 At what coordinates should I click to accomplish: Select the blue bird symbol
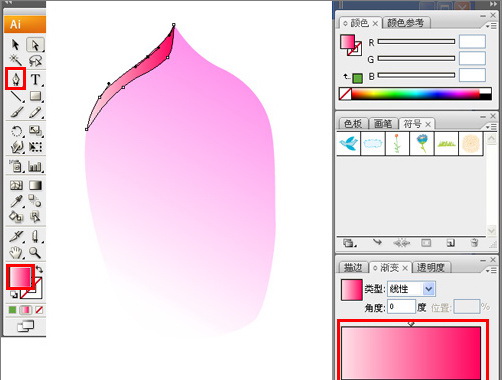pyautogui.click(x=349, y=143)
